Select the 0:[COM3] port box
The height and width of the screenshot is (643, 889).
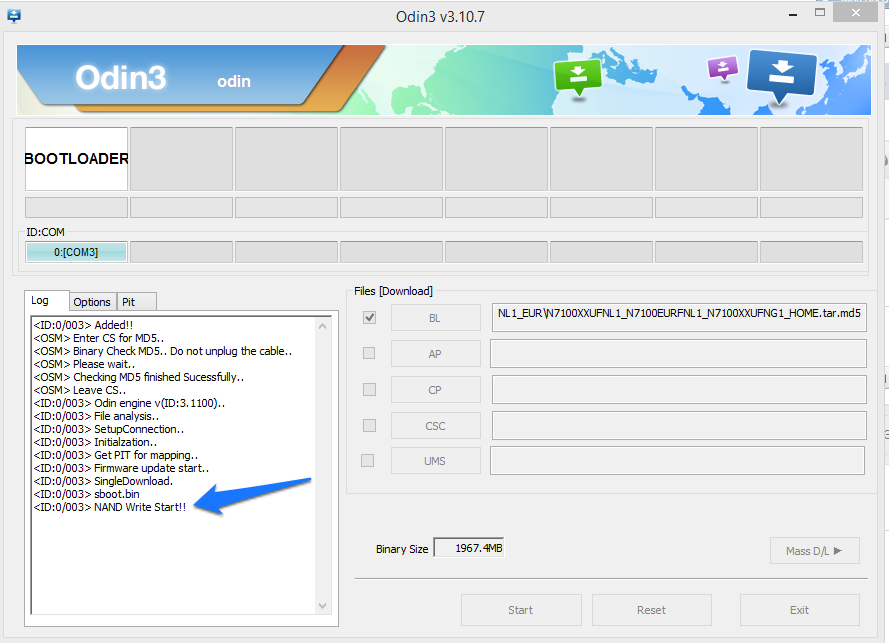(76, 252)
